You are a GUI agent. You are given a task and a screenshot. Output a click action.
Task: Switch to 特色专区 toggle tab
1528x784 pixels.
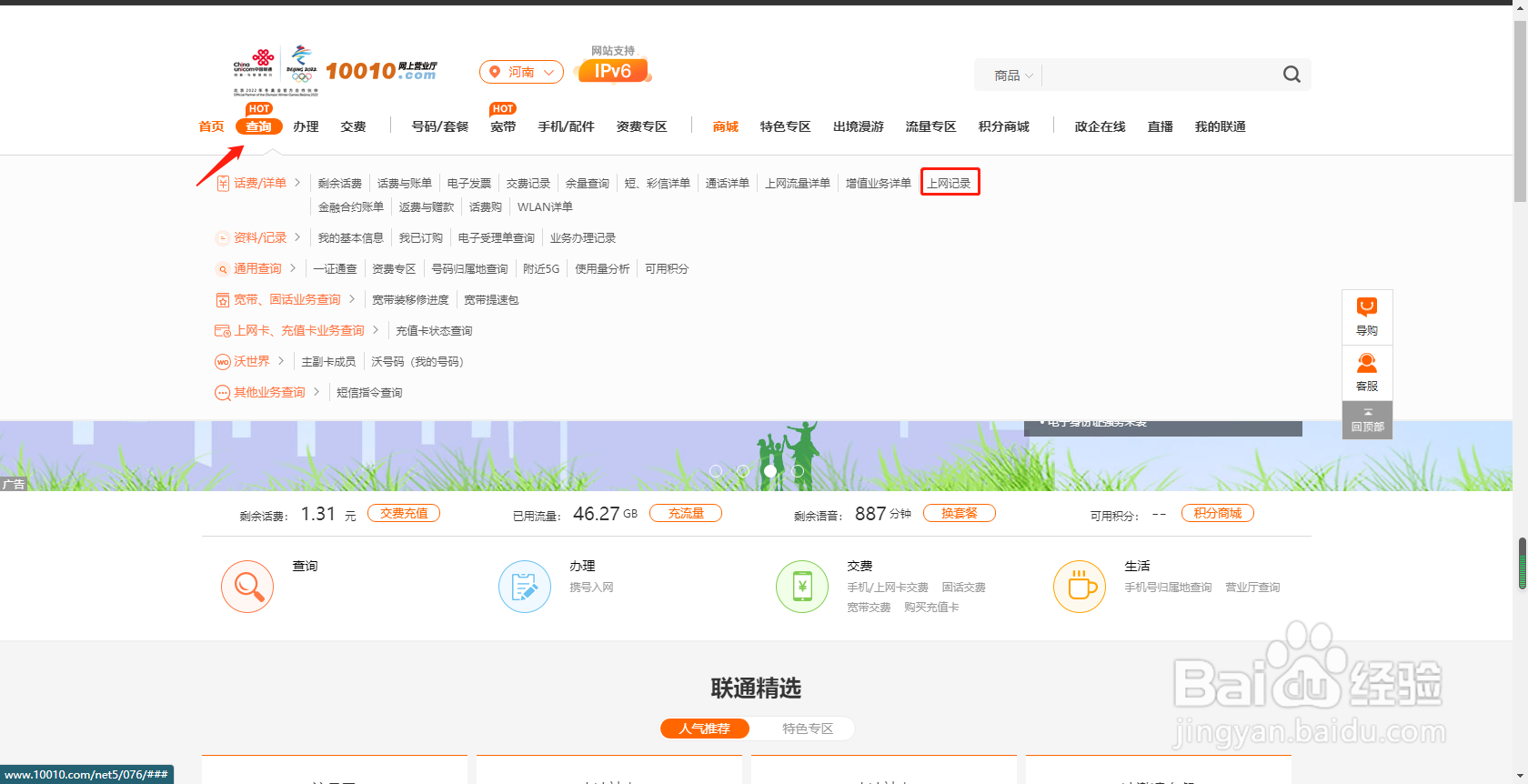(x=808, y=729)
